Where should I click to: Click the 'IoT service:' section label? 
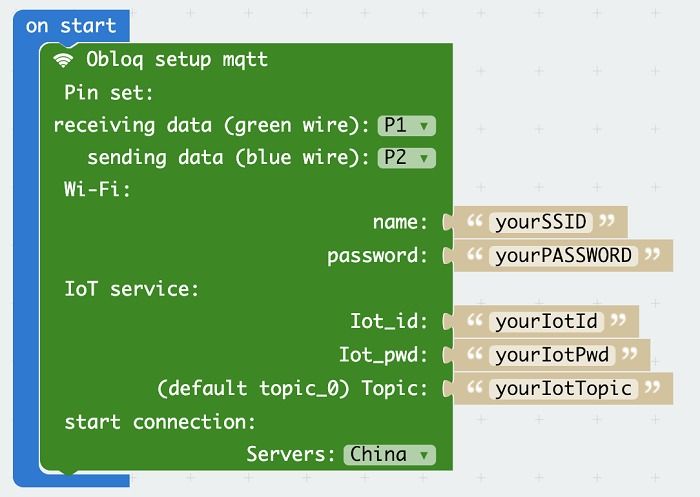pos(132,289)
